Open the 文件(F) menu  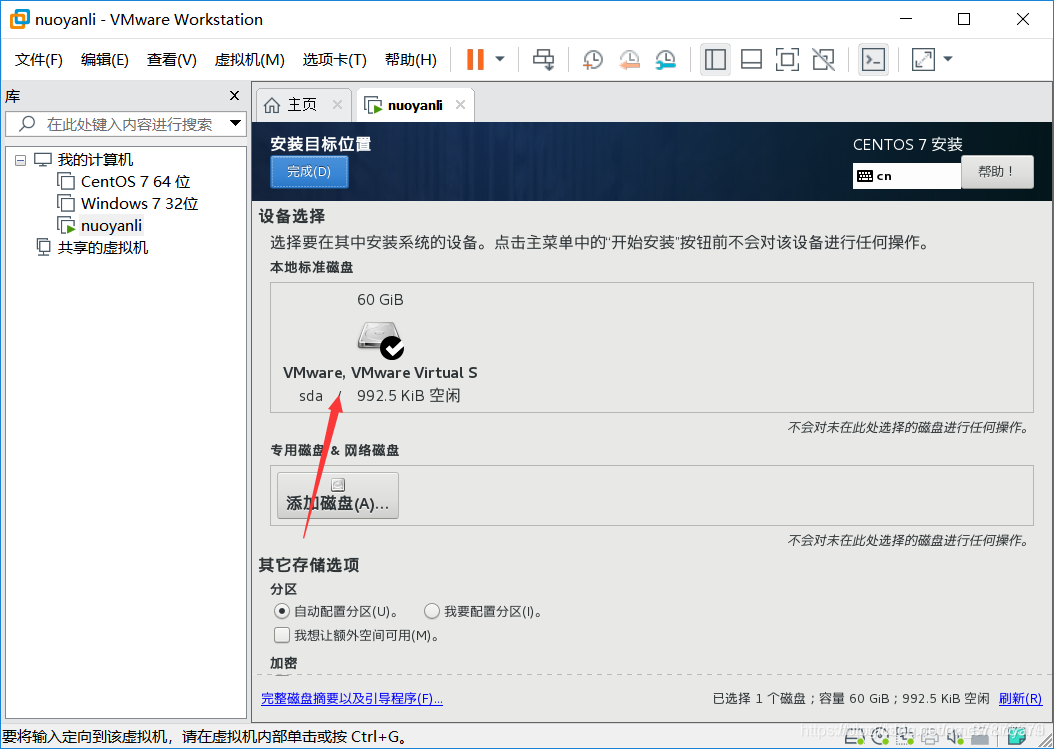[x=38, y=60]
